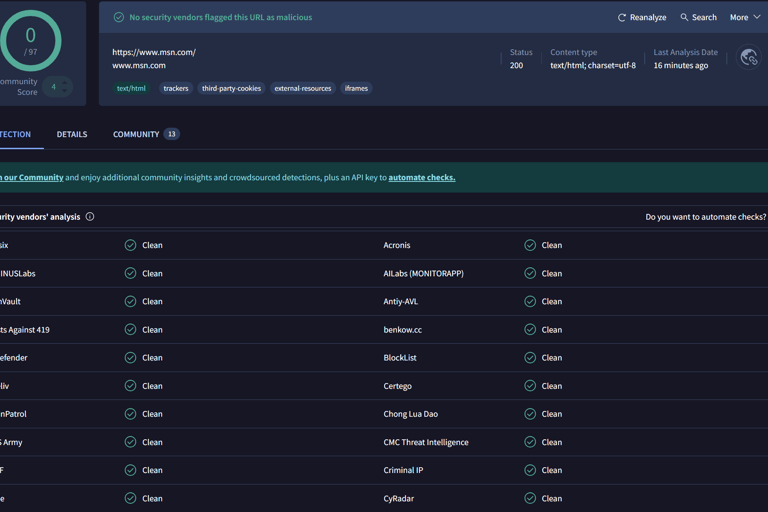Click the Clean check icon in CyRadar row
This screenshot has height=512, width=768.
(x=530, y=499)
